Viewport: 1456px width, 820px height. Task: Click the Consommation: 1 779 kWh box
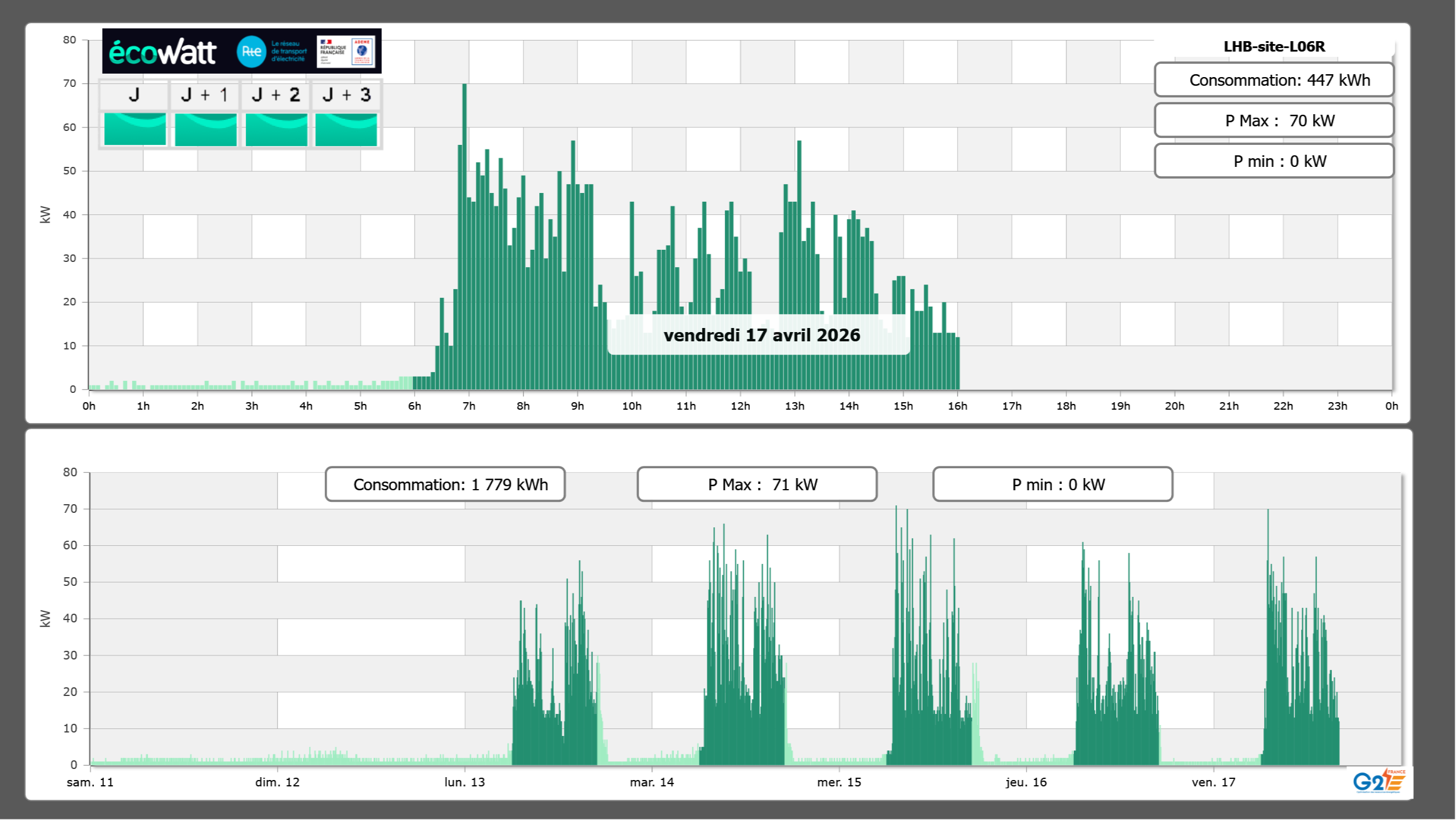point(445,484)
